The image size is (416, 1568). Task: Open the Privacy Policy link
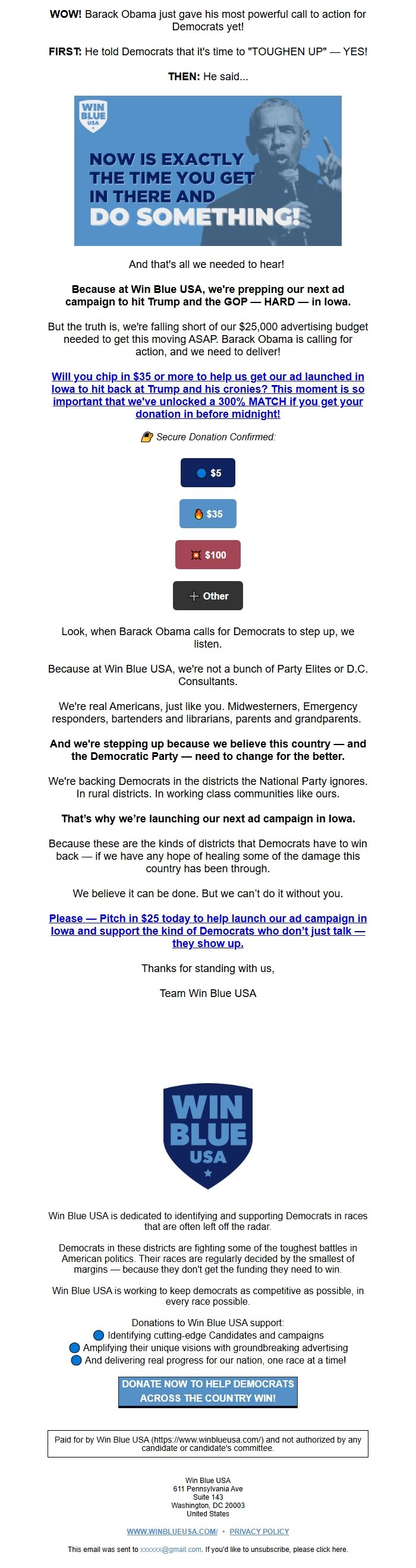[259, 1531]
